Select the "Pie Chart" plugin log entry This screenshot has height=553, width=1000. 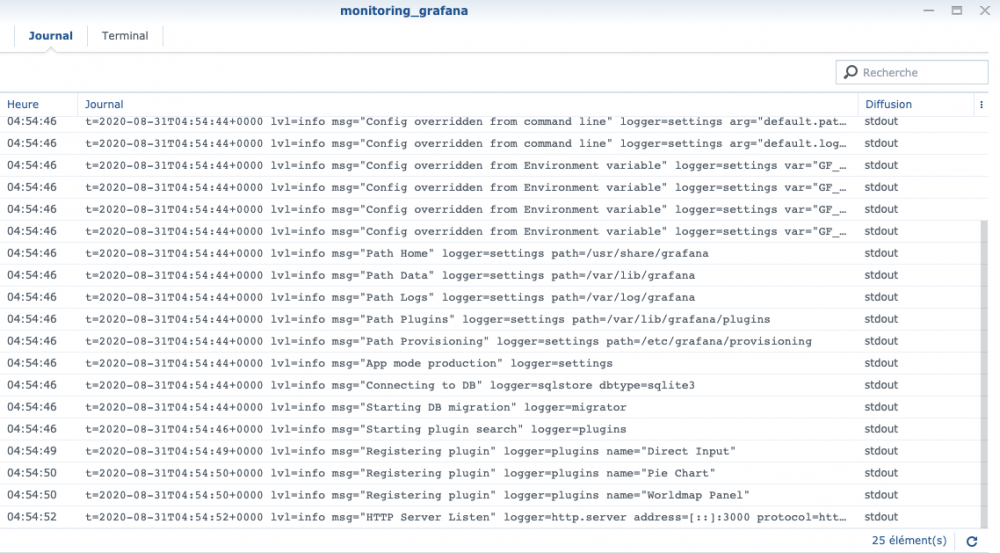[x=490, y=473]
